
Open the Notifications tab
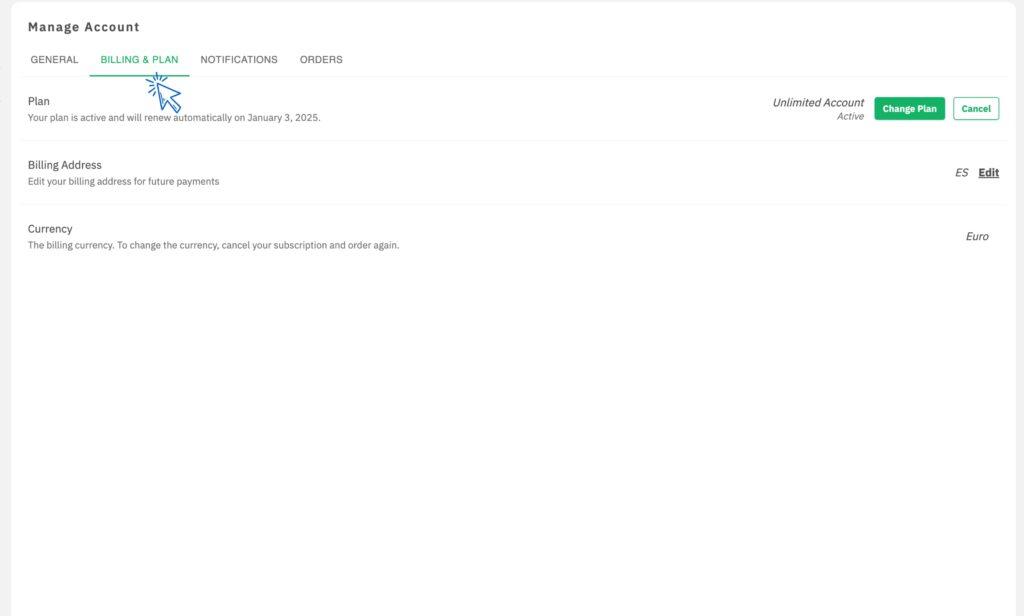point(239,60)
